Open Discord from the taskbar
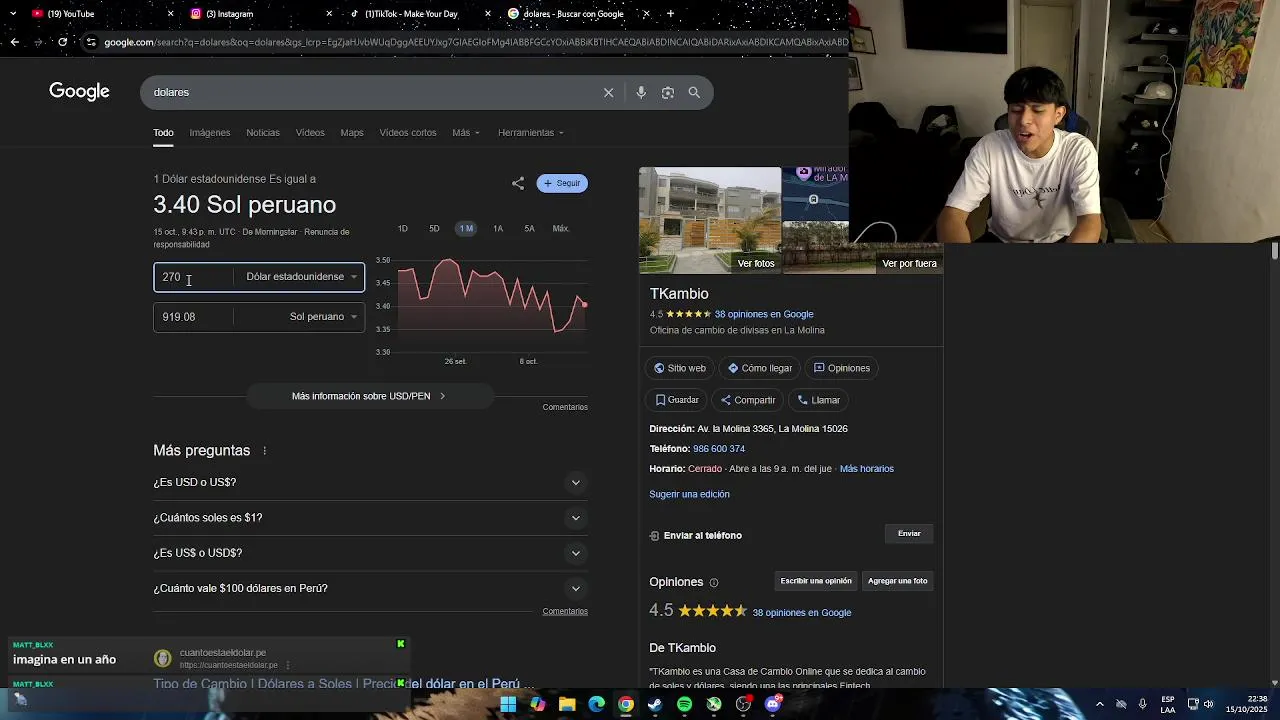1280x720 pixels. coord(772,704)
